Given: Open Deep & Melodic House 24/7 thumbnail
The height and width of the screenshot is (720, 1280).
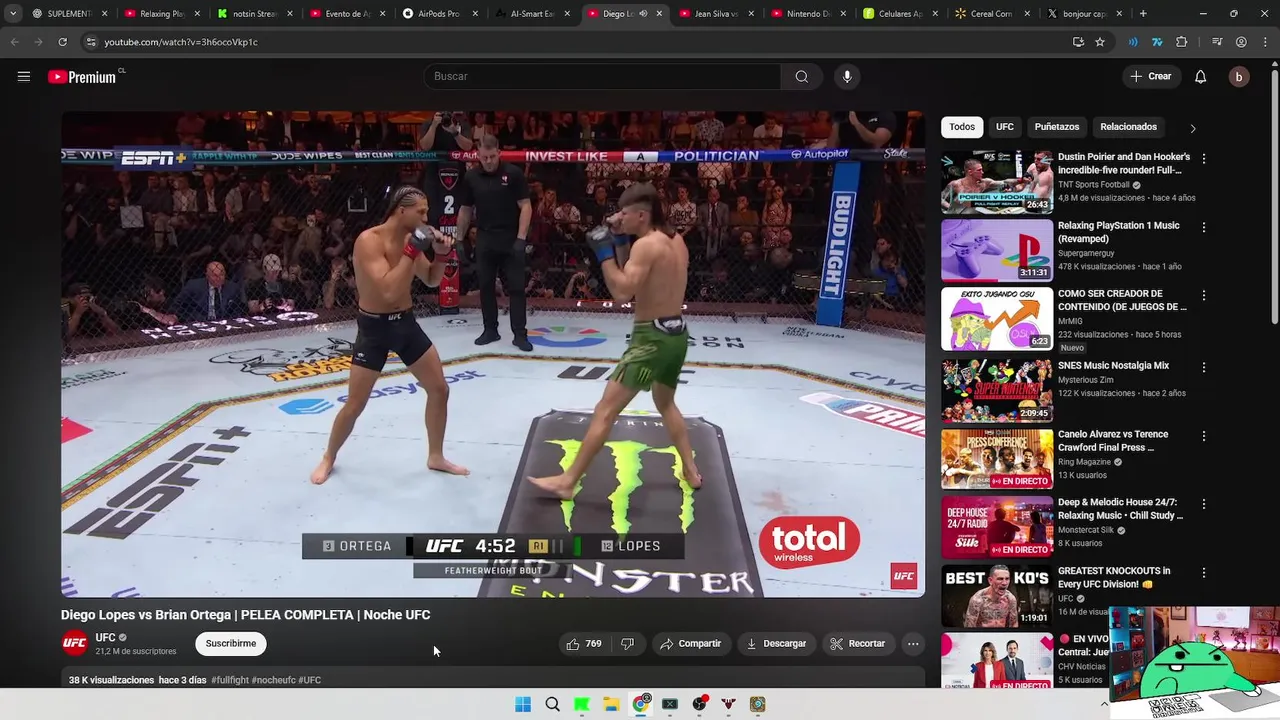Looking at the screenshot, I should click(x=996, y=527).
